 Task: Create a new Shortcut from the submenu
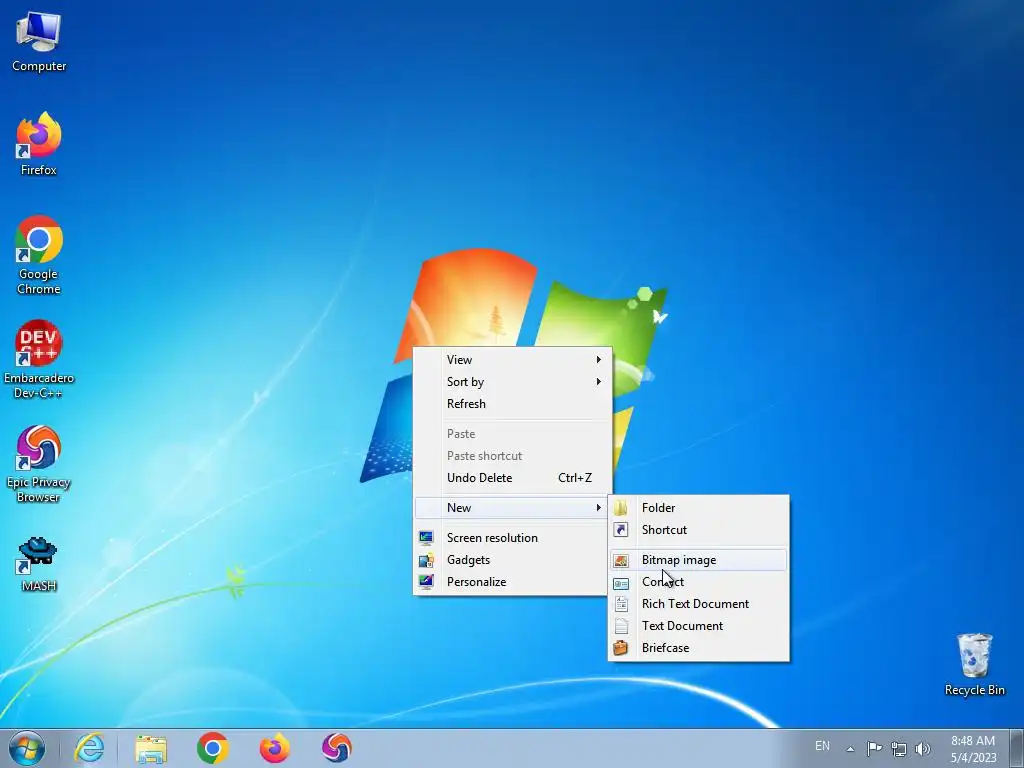point(699,530)
